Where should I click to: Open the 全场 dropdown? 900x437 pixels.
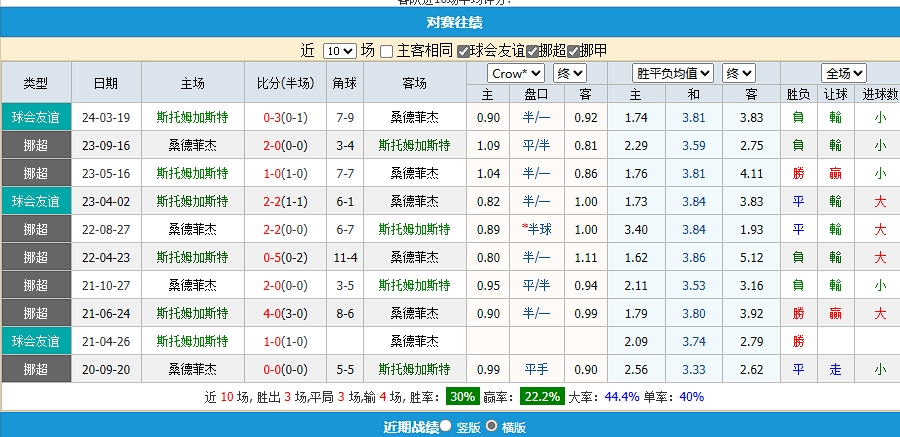pos(843,73)
